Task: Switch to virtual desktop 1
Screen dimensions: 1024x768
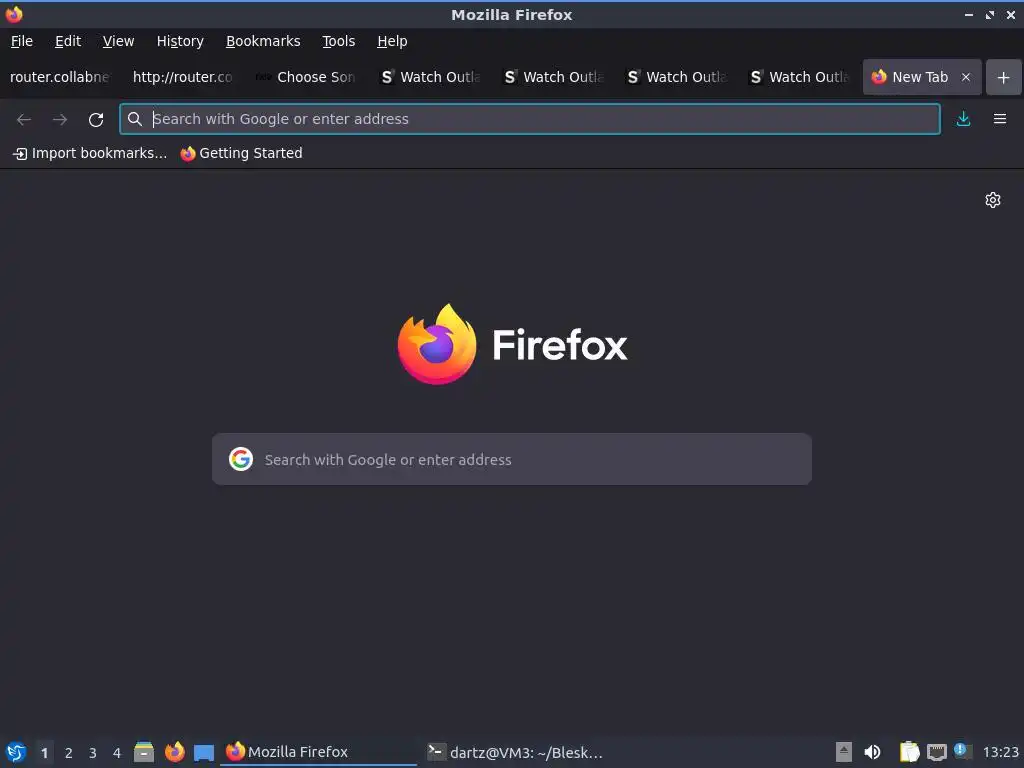Action: coord(44,753)
